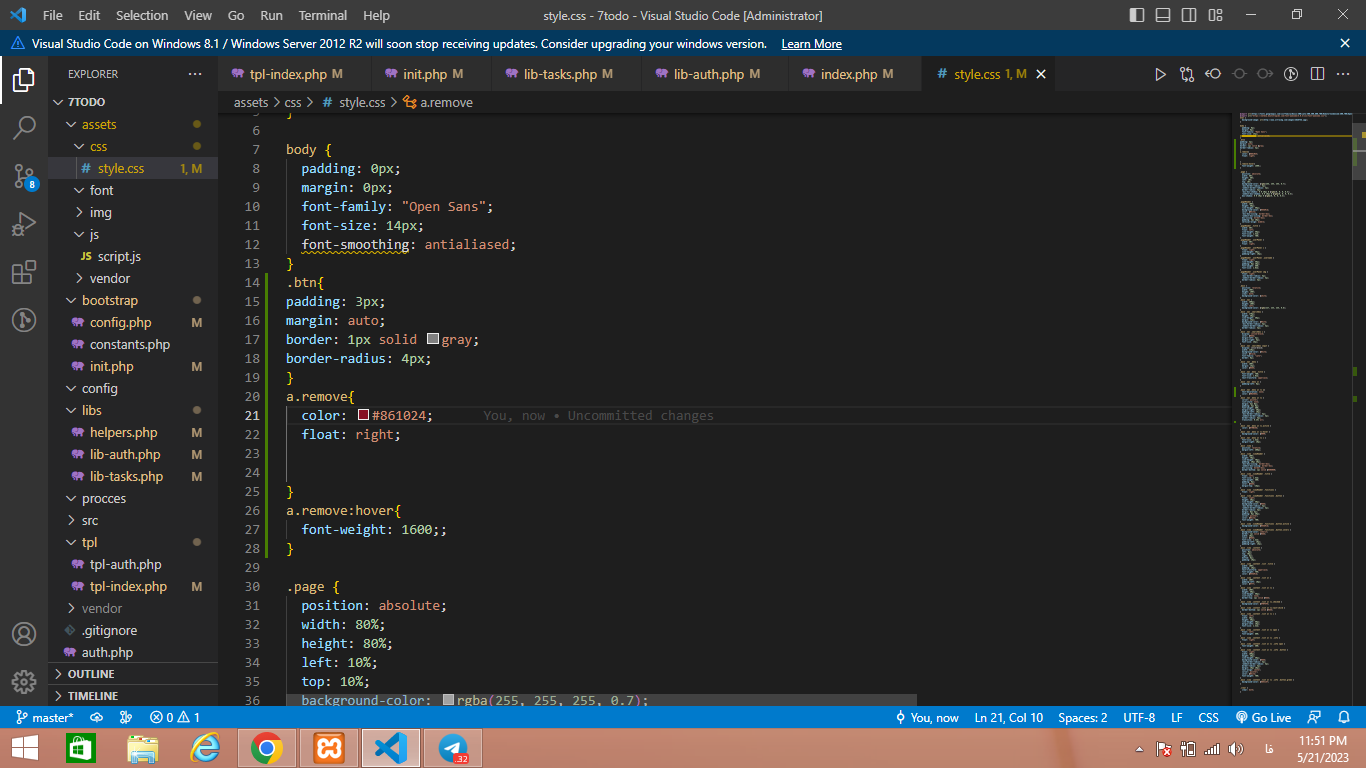Open the File menu
This screenshot has width=1366, height=768.
53,15
